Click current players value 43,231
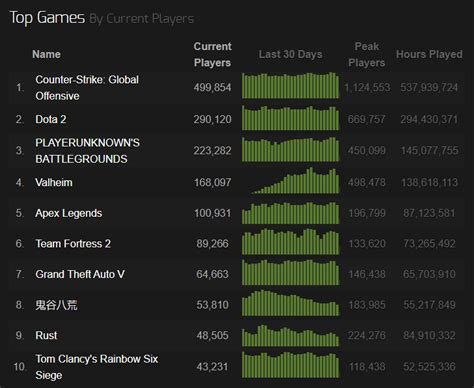The image size is (474, 388). pos(212,367)
